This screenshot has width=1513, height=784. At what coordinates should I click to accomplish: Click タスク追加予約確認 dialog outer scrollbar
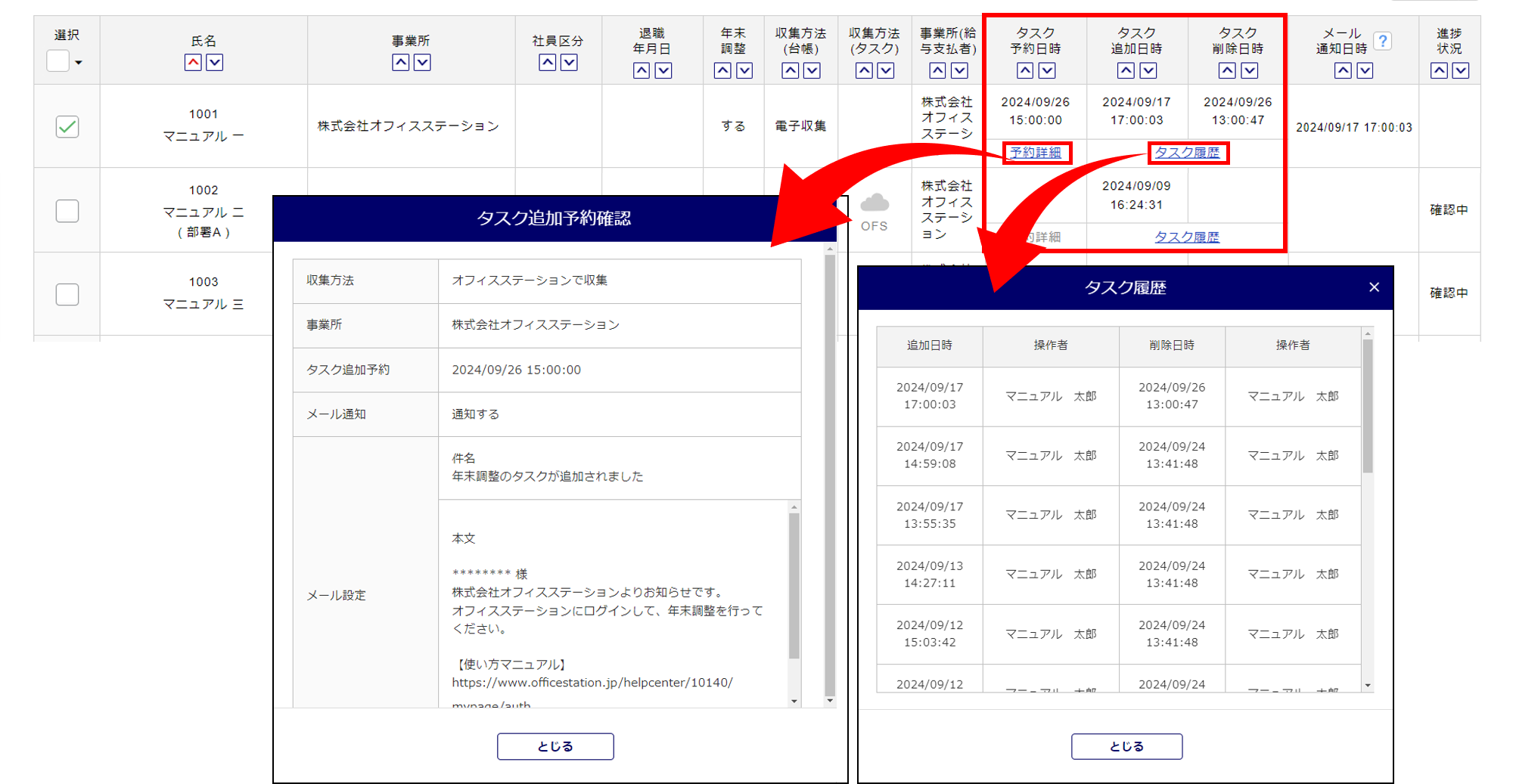[x=830, y=475]
